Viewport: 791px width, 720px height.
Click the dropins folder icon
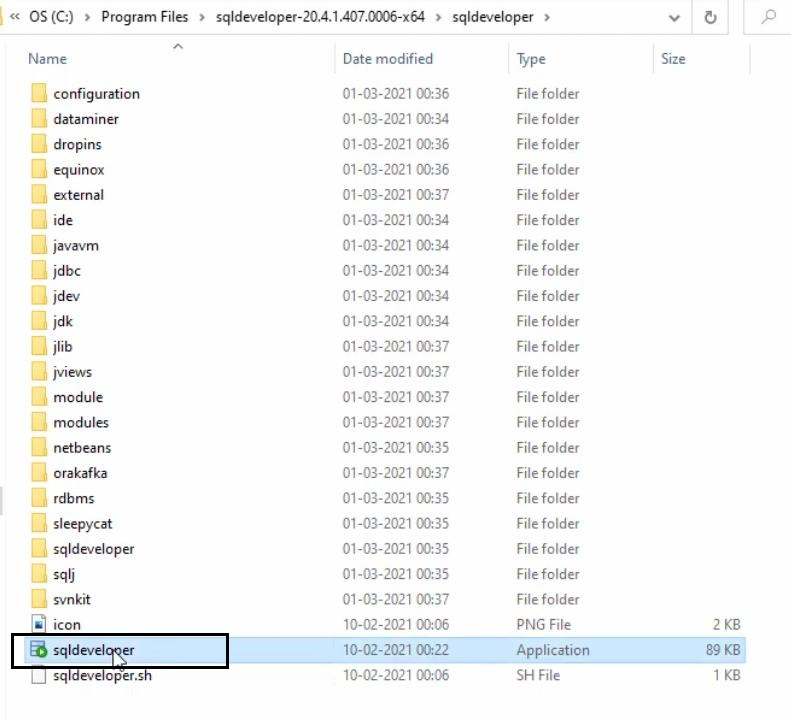click(x=39, y=144)
